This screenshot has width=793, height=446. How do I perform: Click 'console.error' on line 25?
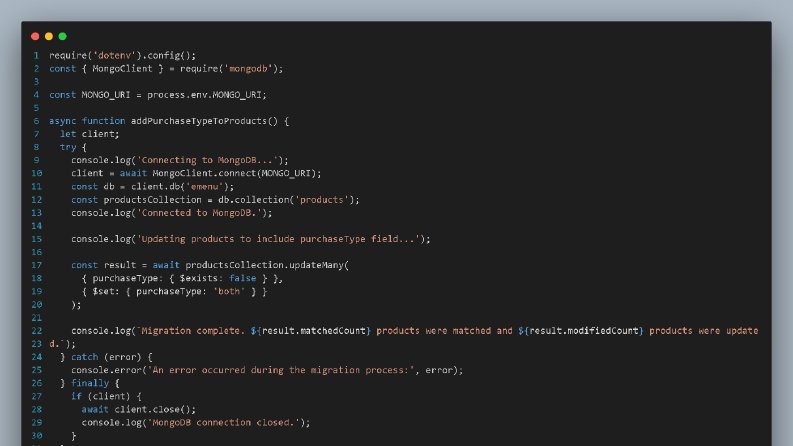click(x=107, y=370)
